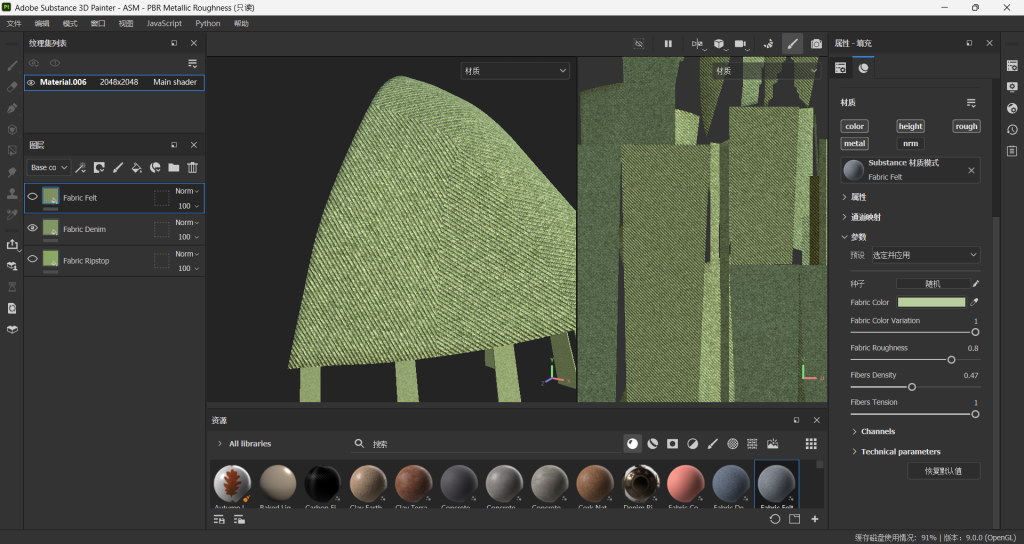Open the 文件 menu
Image resolution: width=1024 pixels, height=544 pixels.
point(14,24)
